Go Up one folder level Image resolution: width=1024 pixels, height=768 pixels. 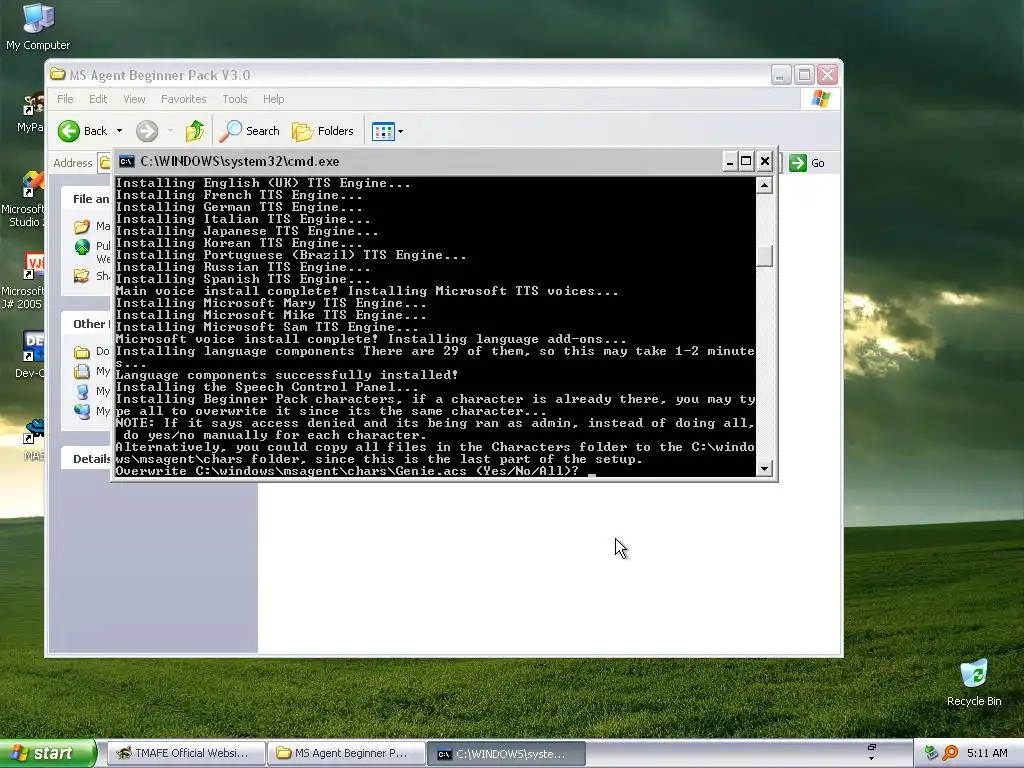pos(194,131)
